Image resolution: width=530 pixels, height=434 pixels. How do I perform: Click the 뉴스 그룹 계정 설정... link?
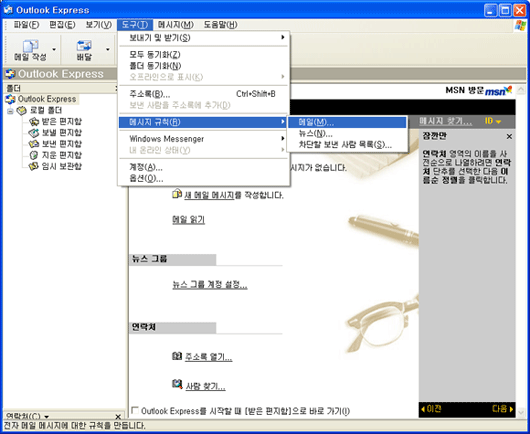click(x=210, y=285)
